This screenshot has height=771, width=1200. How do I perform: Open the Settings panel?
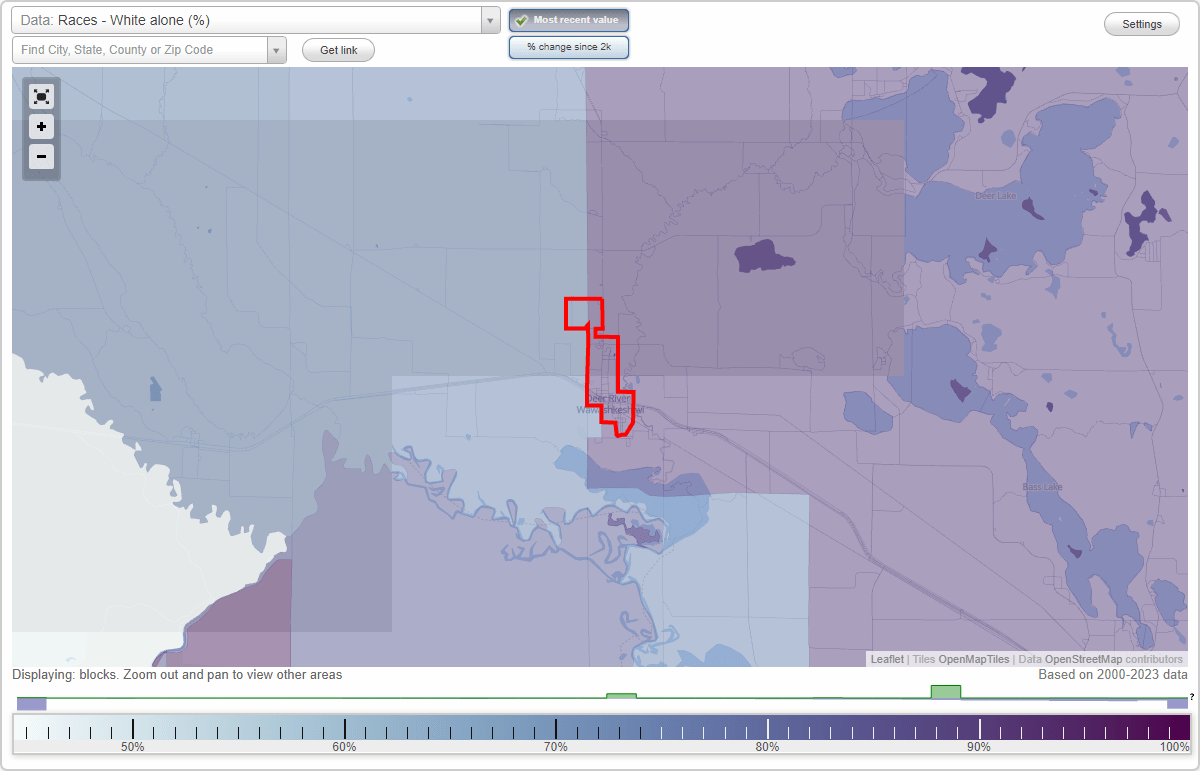pos(1141,23)
